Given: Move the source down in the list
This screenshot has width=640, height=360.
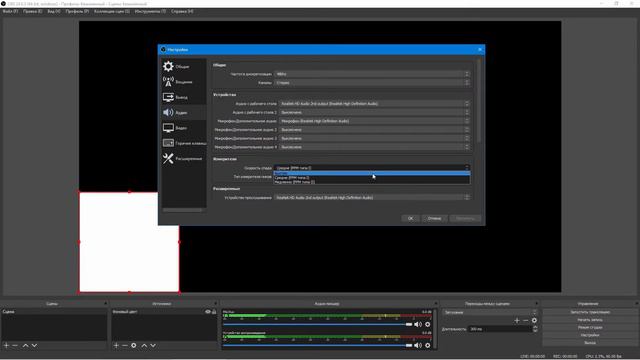Looking at the screenshot, I should pos(153,345).
